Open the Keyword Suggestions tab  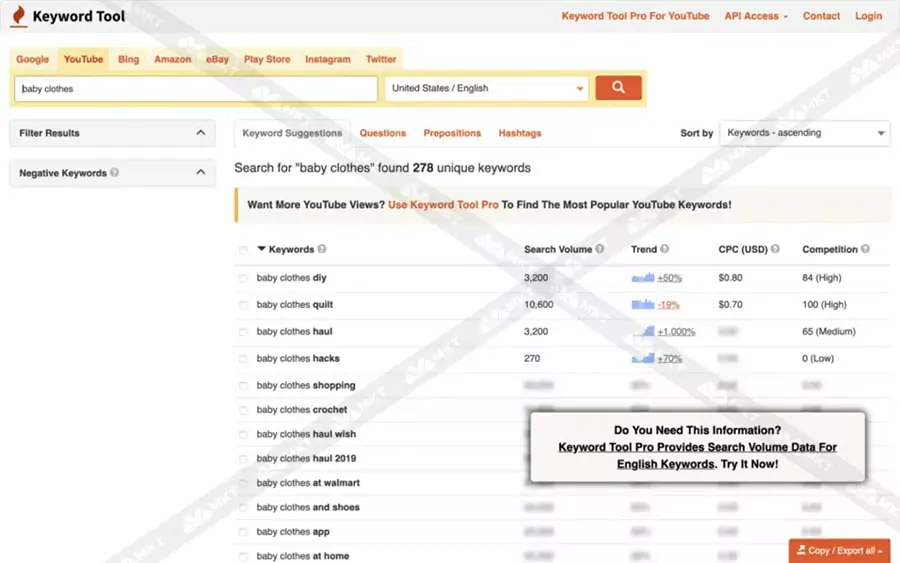[292, 133]
